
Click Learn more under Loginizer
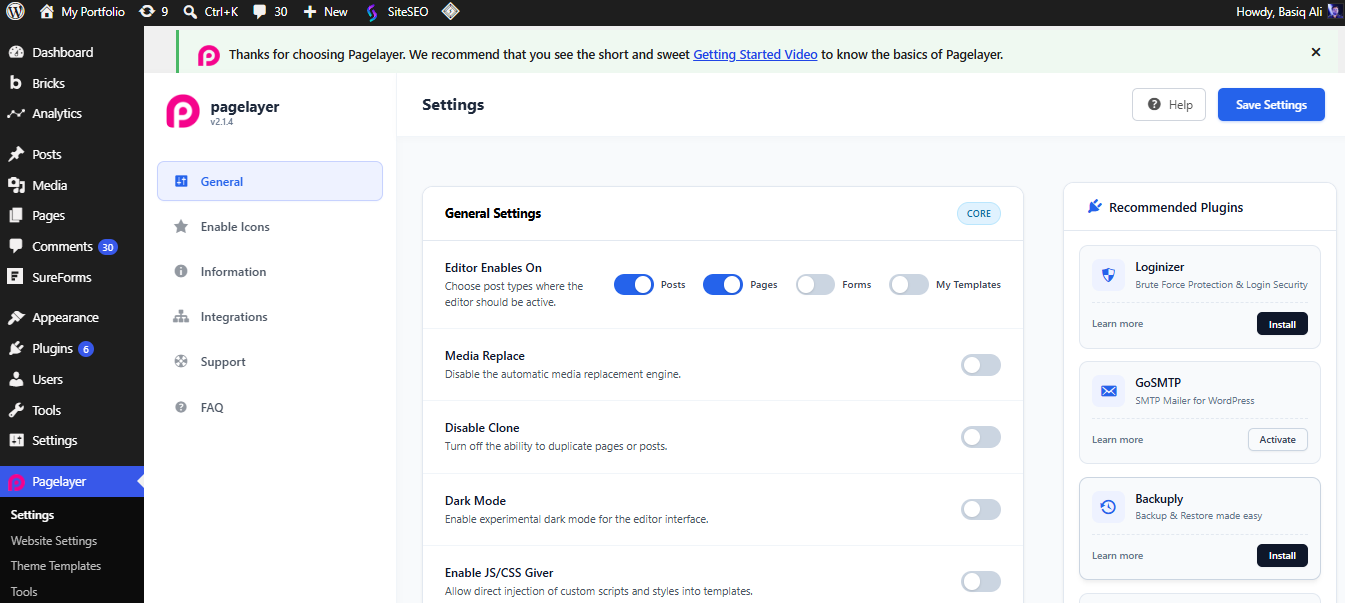pos(1117,324)
